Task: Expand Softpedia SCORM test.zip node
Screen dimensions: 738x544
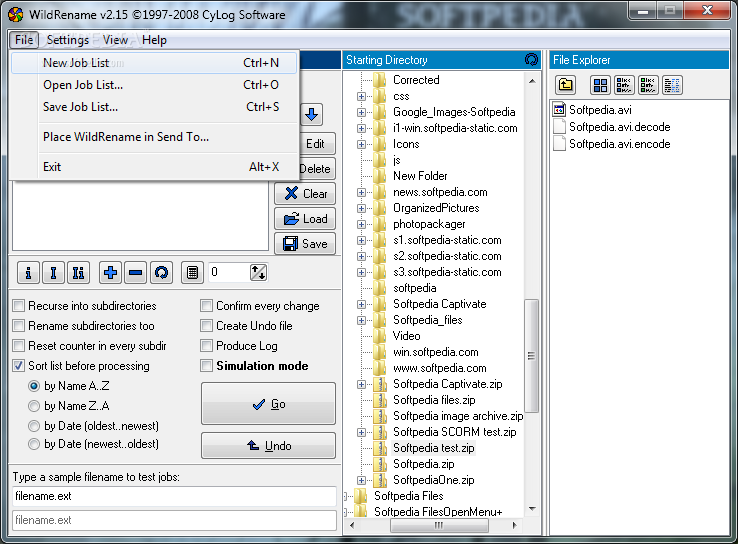Action: tap(361, 432)
